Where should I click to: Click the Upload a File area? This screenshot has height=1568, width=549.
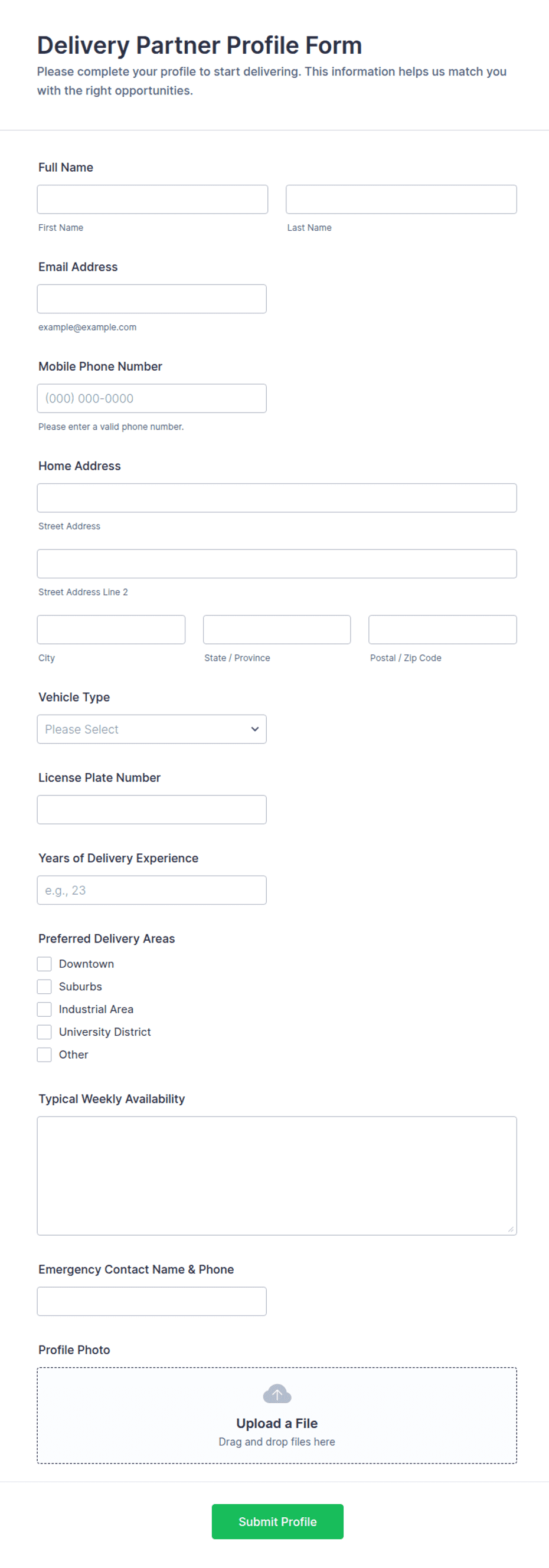pos(277,1415)
